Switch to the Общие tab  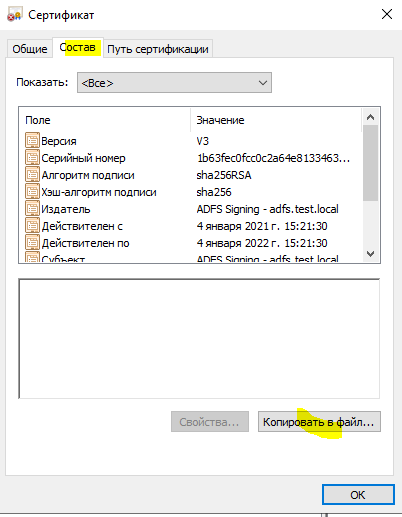point(30,49)
